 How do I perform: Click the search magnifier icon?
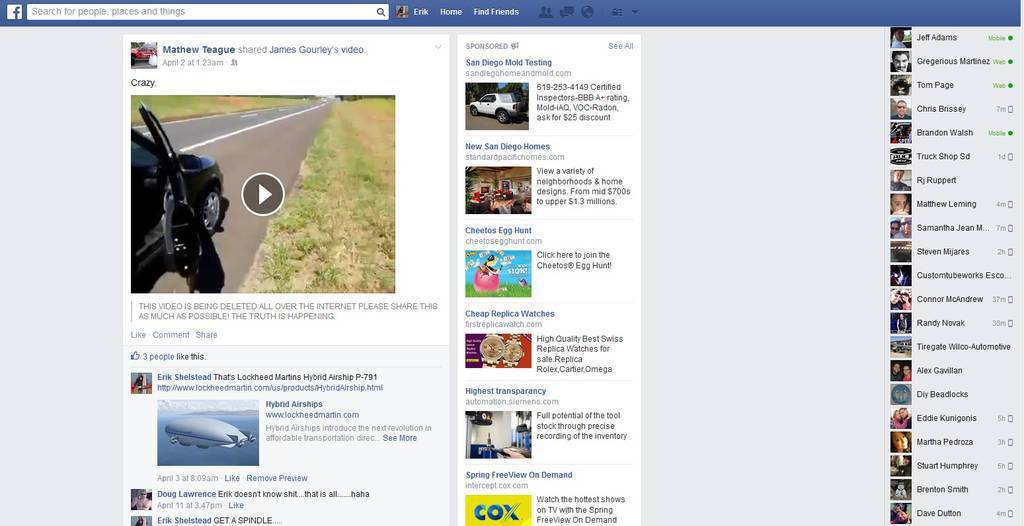(381, 12)
